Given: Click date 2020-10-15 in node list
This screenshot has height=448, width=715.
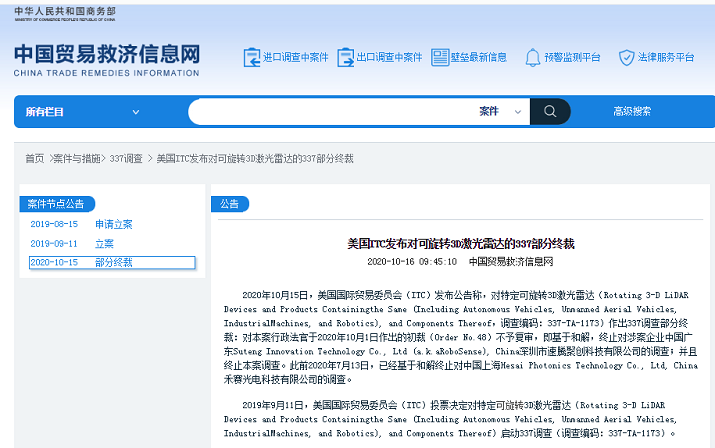Looking at the screenshot, I should pyautogui.click(x=54, y=263).
